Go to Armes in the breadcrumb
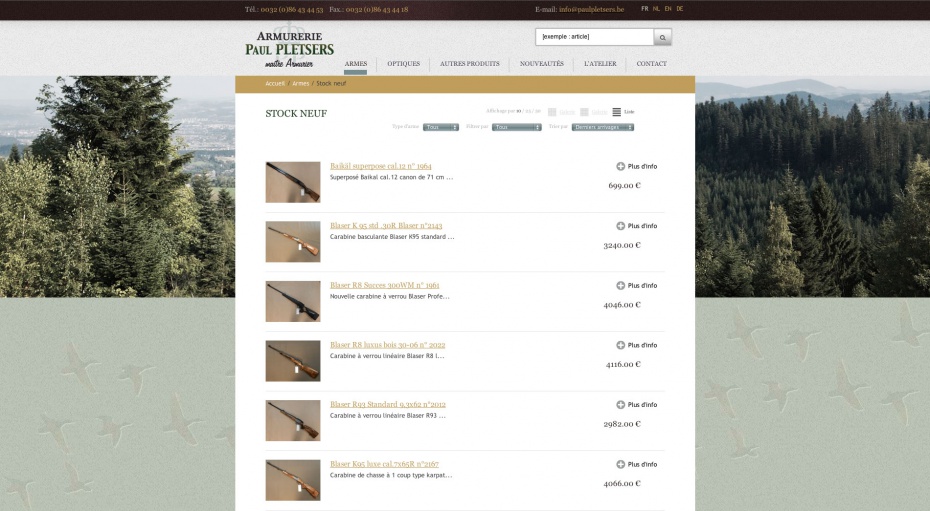The image size is (930, 511). pos(301,84)
